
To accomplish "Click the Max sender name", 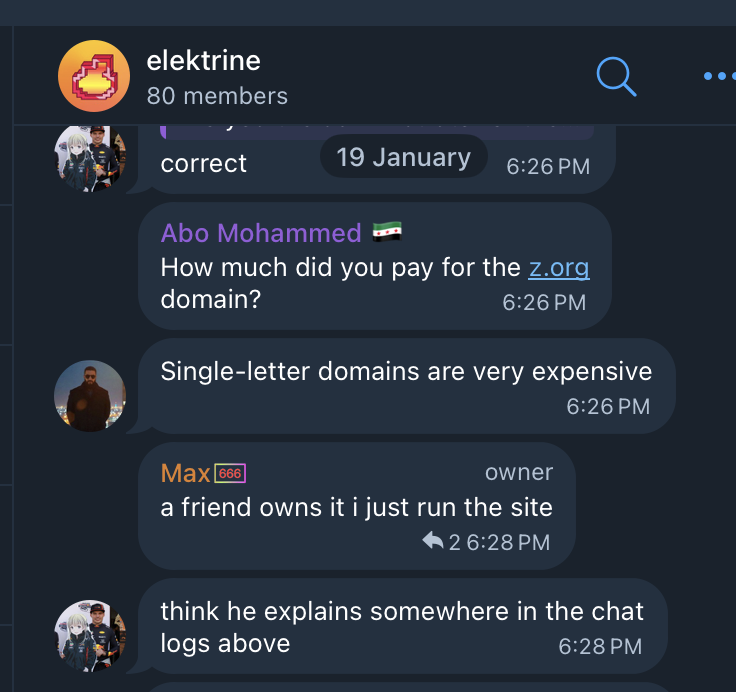I will click(x=186, y=473).
